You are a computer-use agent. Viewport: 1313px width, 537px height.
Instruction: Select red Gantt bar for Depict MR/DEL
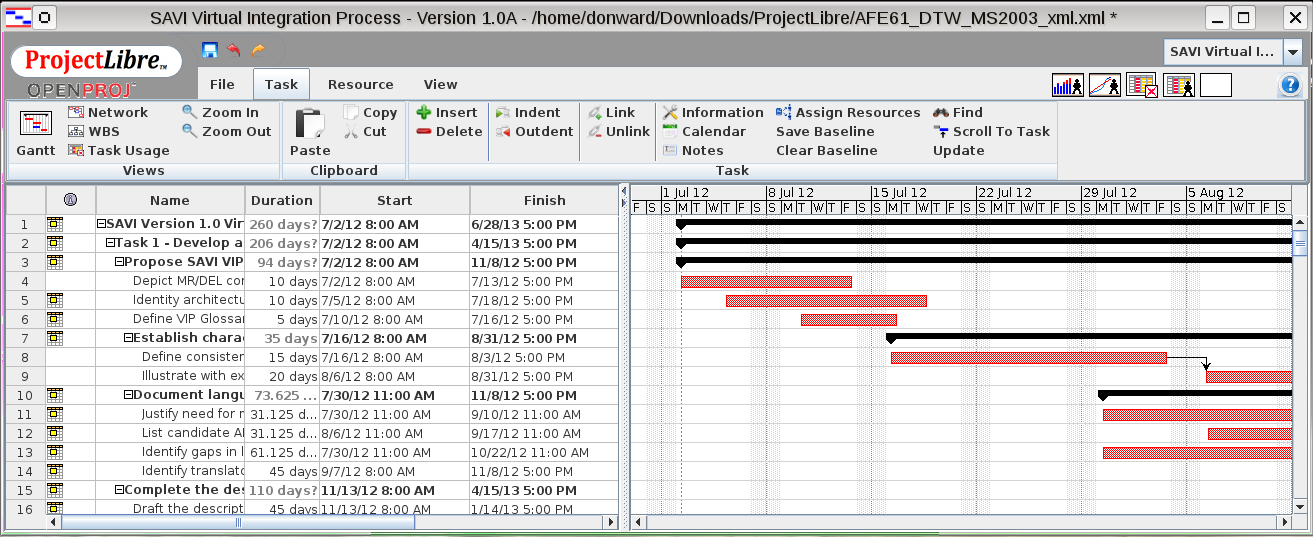coord(766,282)
